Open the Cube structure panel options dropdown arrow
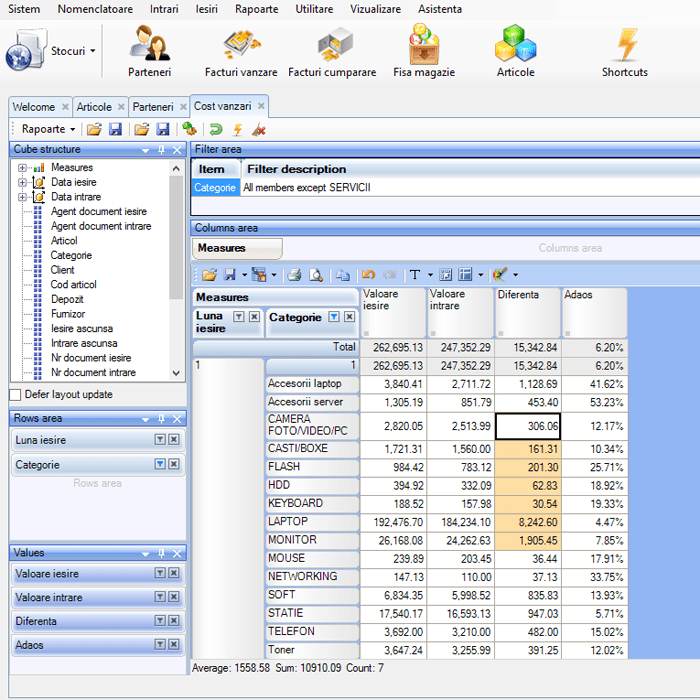The image size is (700, 700). 146,150
